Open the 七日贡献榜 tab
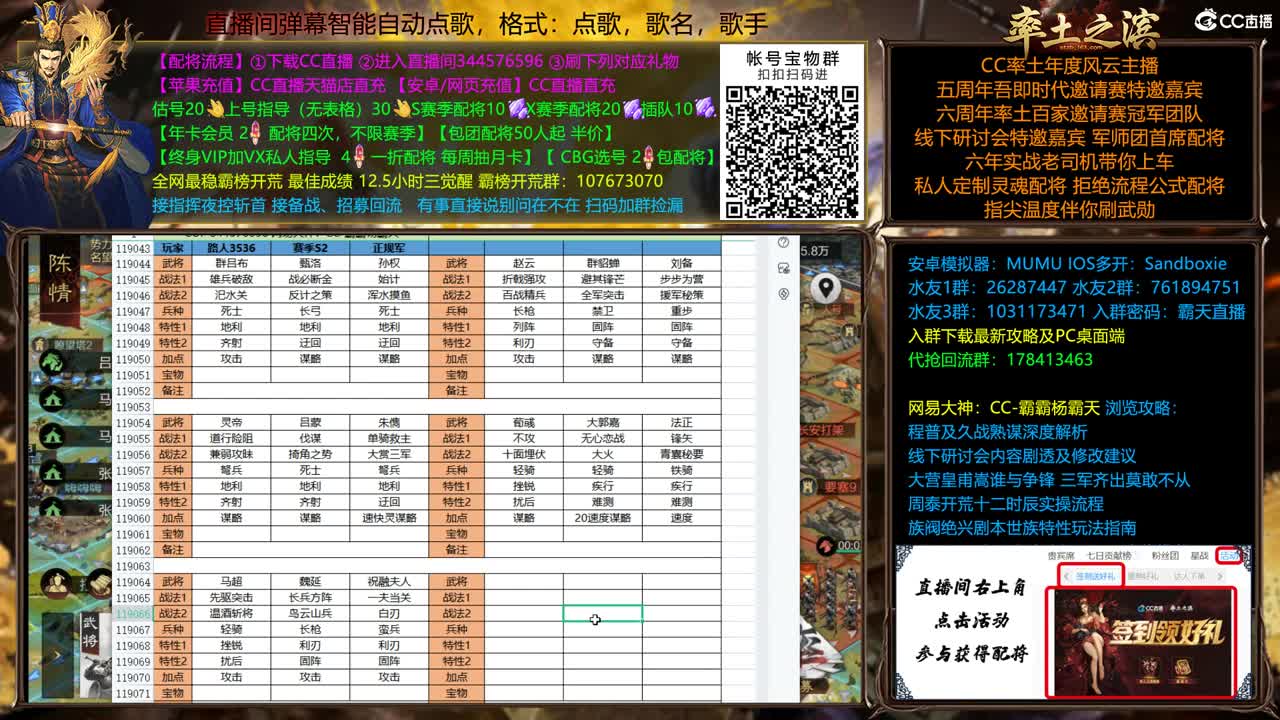This screenshot has height=720, width=1280. coord(1110,556)
